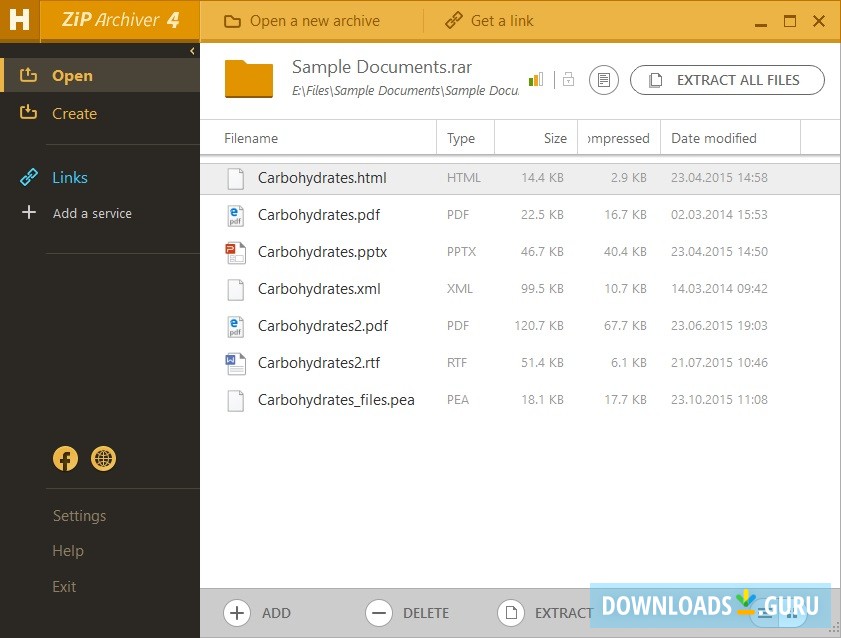
Task: Click the compression level bars icon
Action: 536,79
